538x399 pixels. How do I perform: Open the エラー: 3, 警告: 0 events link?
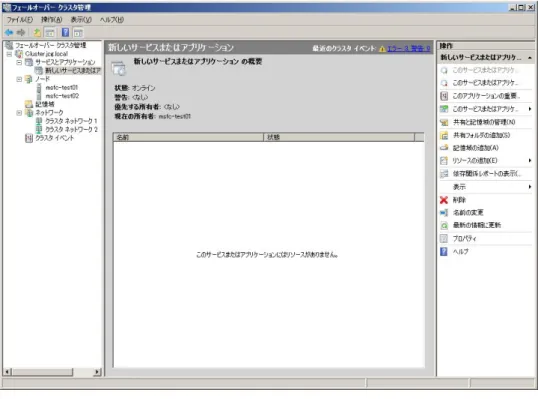tap(409, 49)
